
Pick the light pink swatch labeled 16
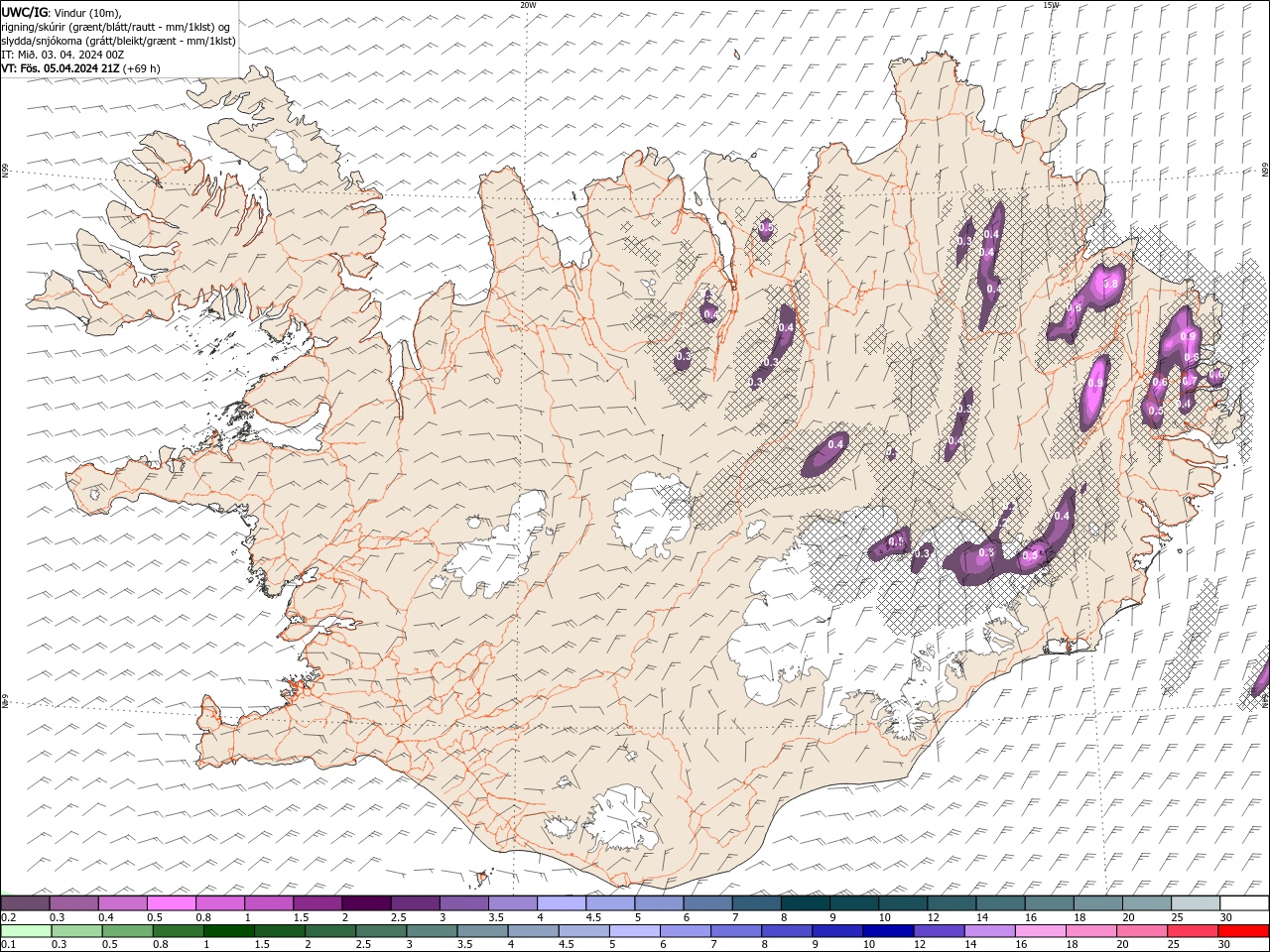pyautogui.click(x=1039, y=931)
